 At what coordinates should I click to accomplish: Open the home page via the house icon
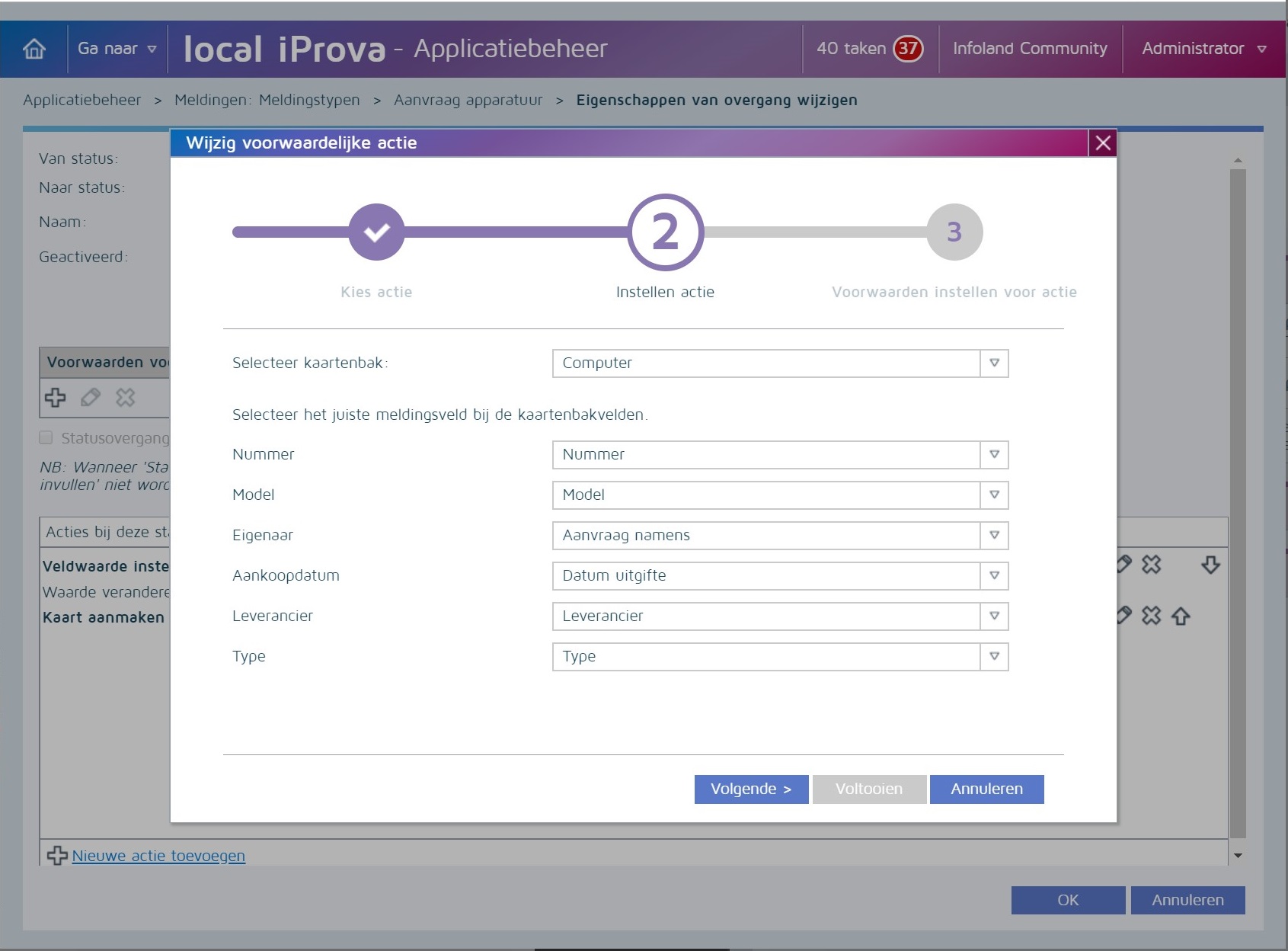[34, 48]
